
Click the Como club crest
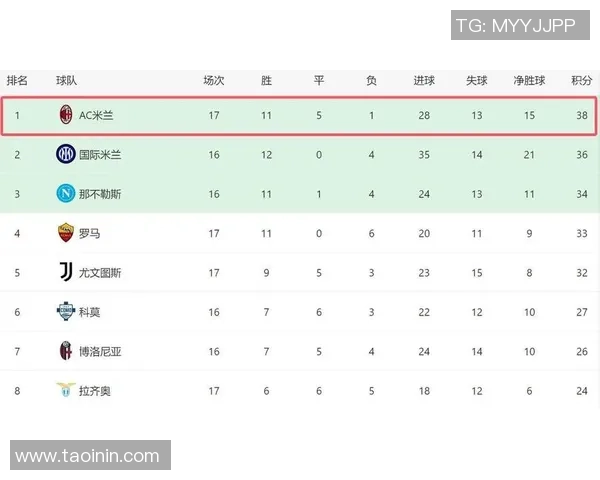[66, 311]
